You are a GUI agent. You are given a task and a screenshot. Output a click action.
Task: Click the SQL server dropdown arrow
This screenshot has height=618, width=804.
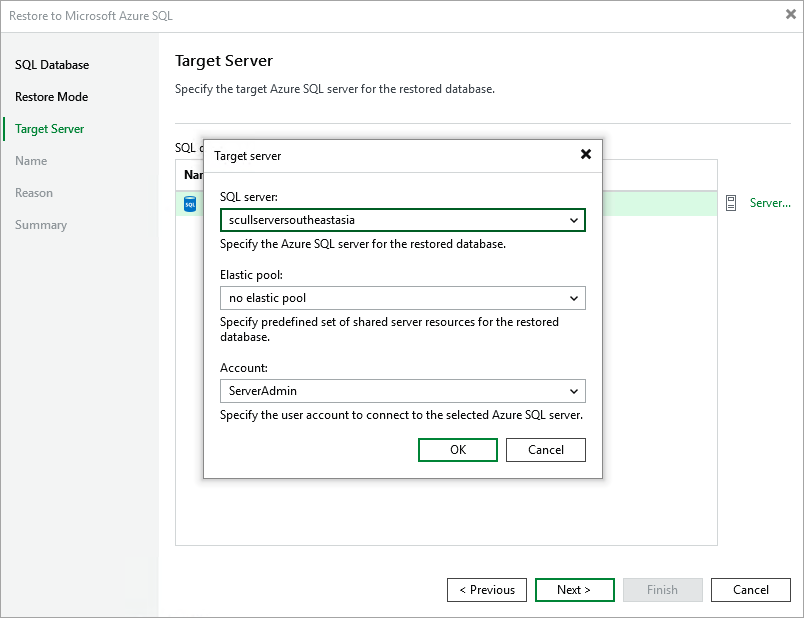point(574,221)
